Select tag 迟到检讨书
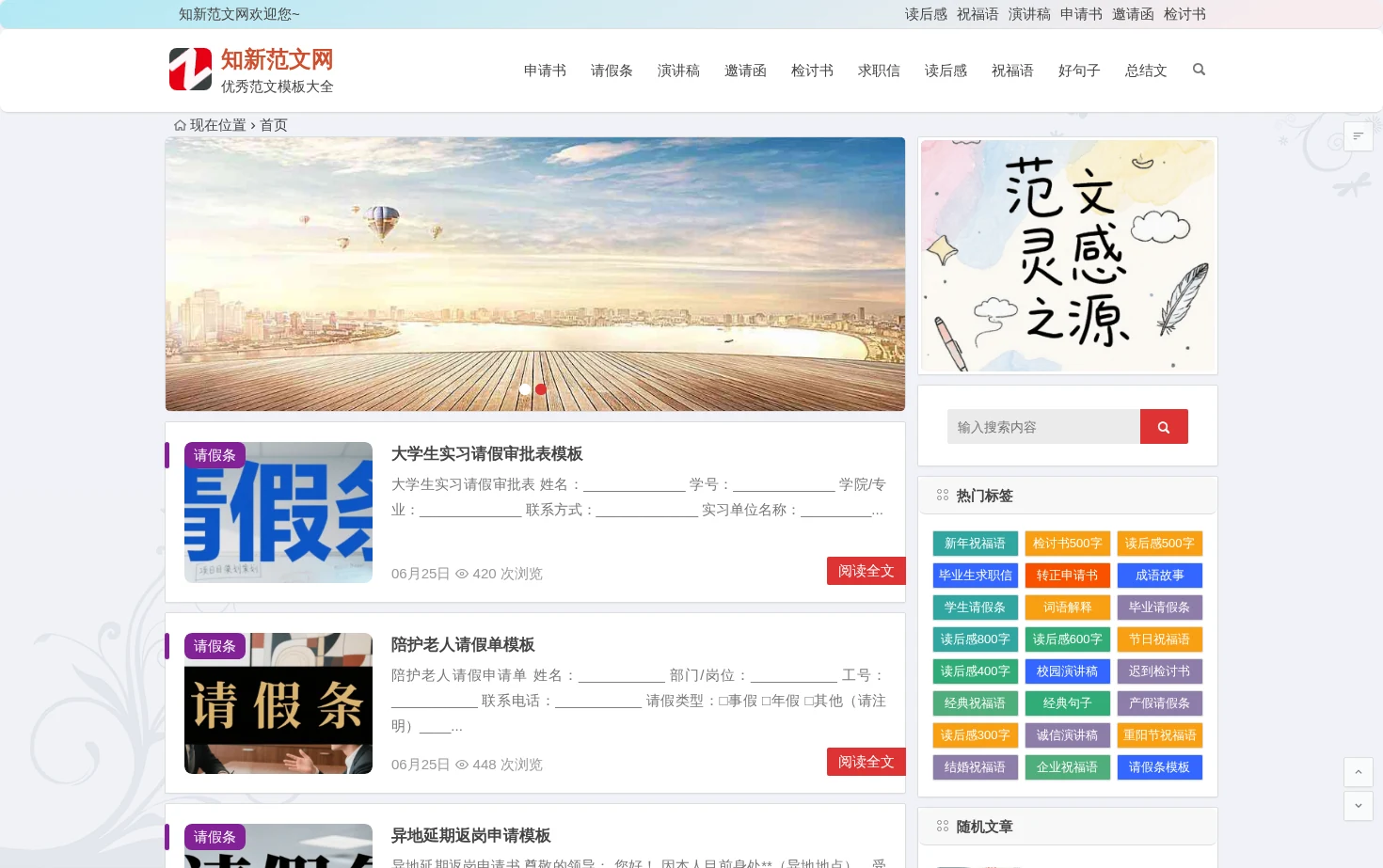 [1159, 671]
